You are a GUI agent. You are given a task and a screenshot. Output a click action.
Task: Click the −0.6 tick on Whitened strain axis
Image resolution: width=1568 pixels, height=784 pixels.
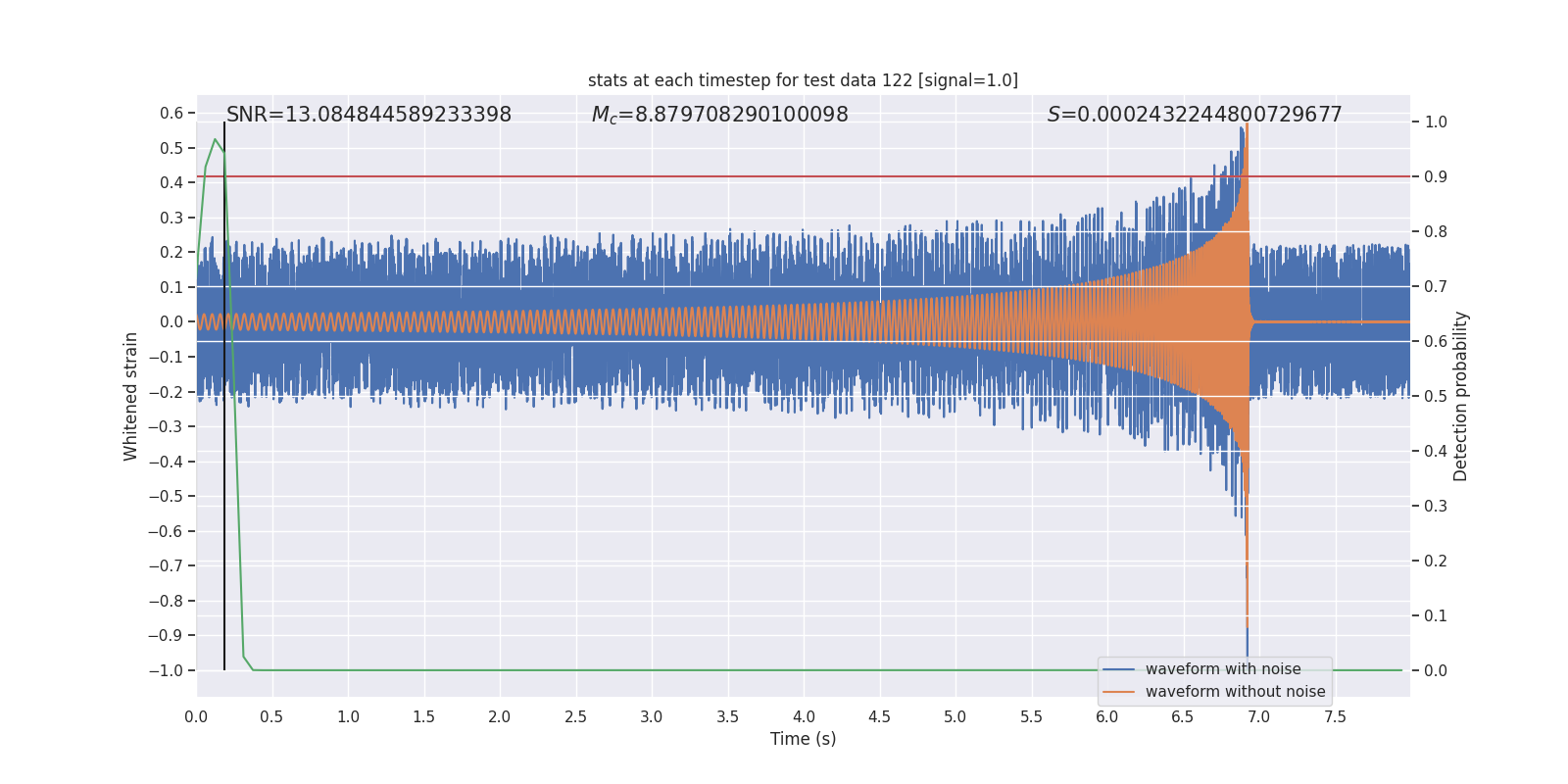(166, 531)
